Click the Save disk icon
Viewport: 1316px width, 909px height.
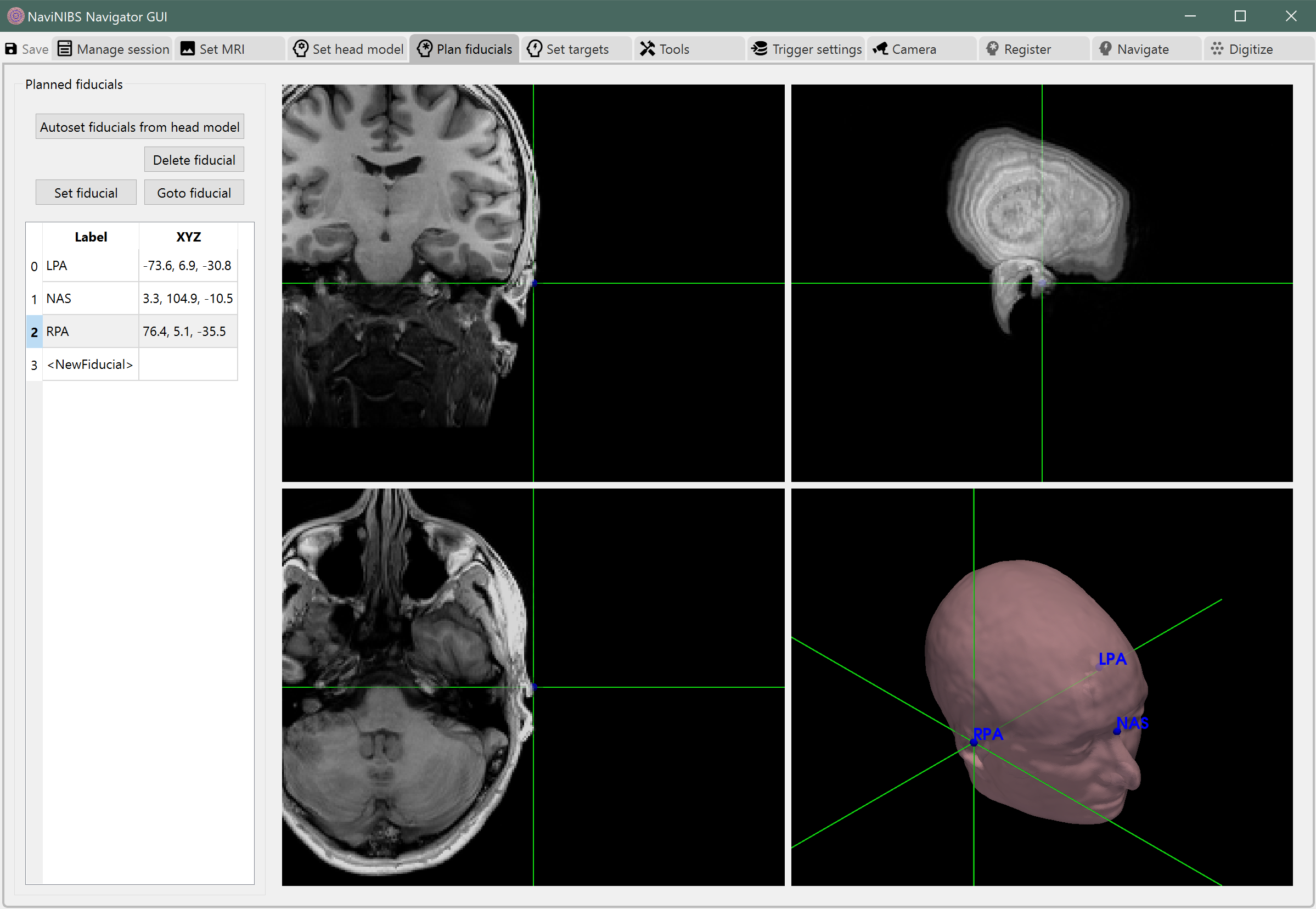(x=11, y=49)
